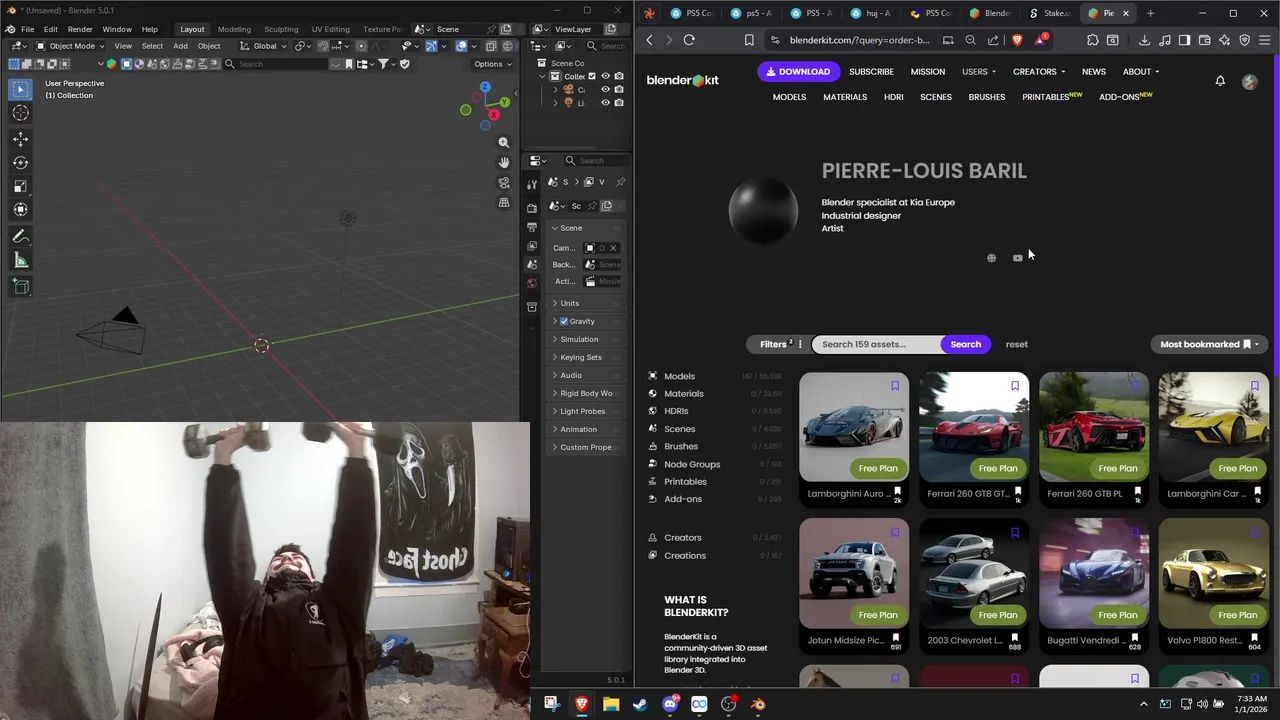Open the Object Mode dropdown

(70, 46)
